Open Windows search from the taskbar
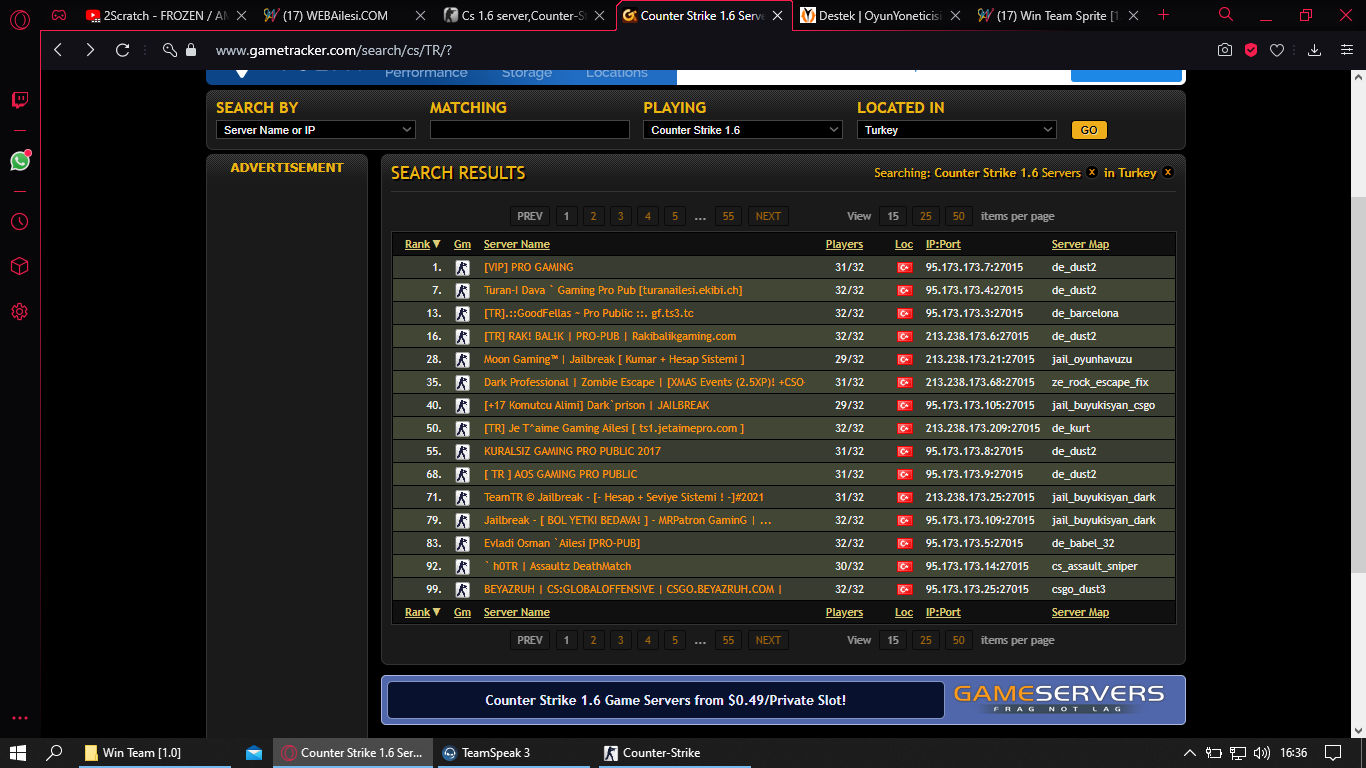The height and width of the screenshot is (768, 1366). 55,753
